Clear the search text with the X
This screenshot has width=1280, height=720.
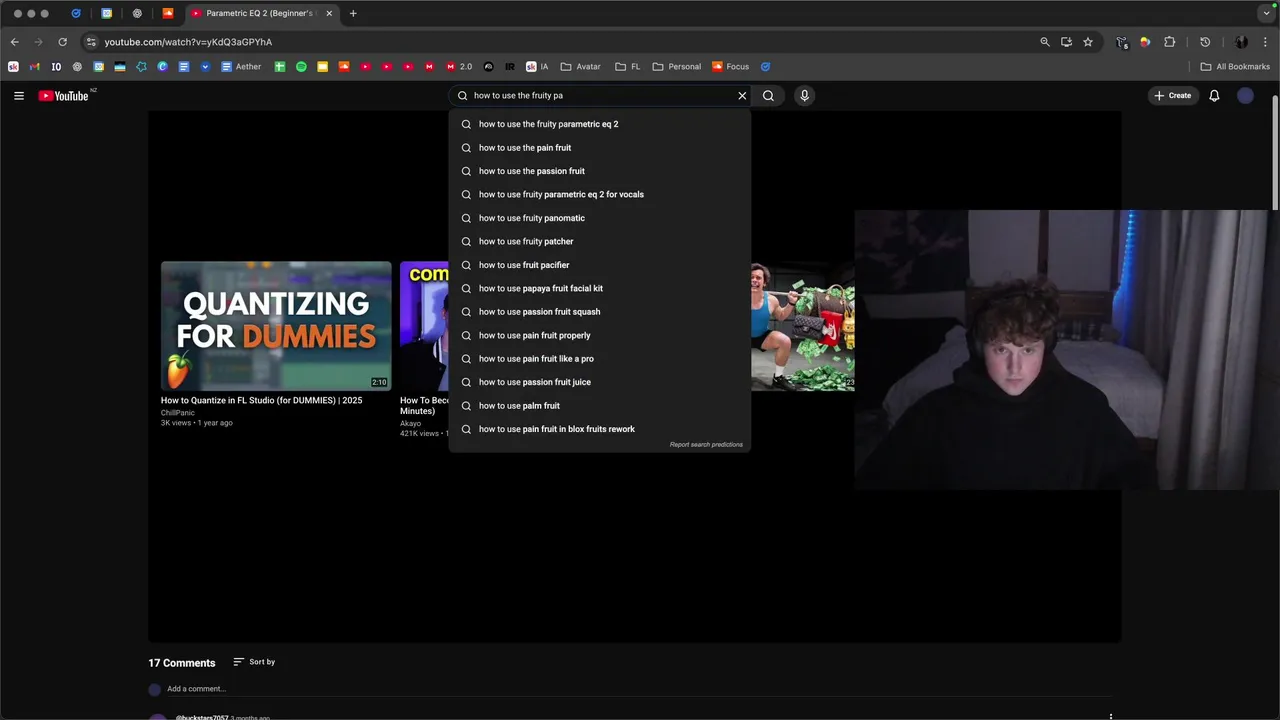[742, 96]
